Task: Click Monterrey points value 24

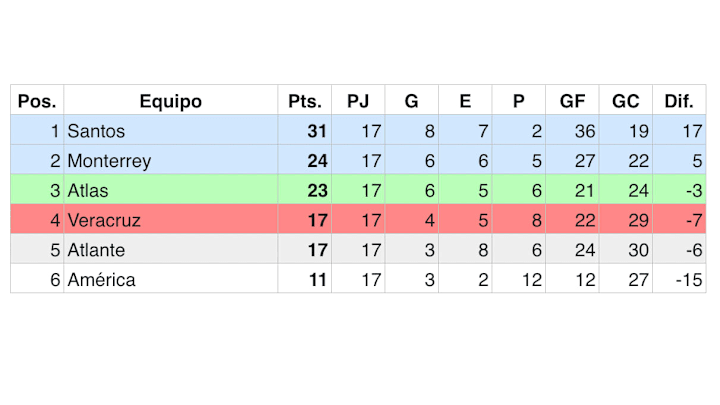Action: pyautogui.click(x=317, y=161)
